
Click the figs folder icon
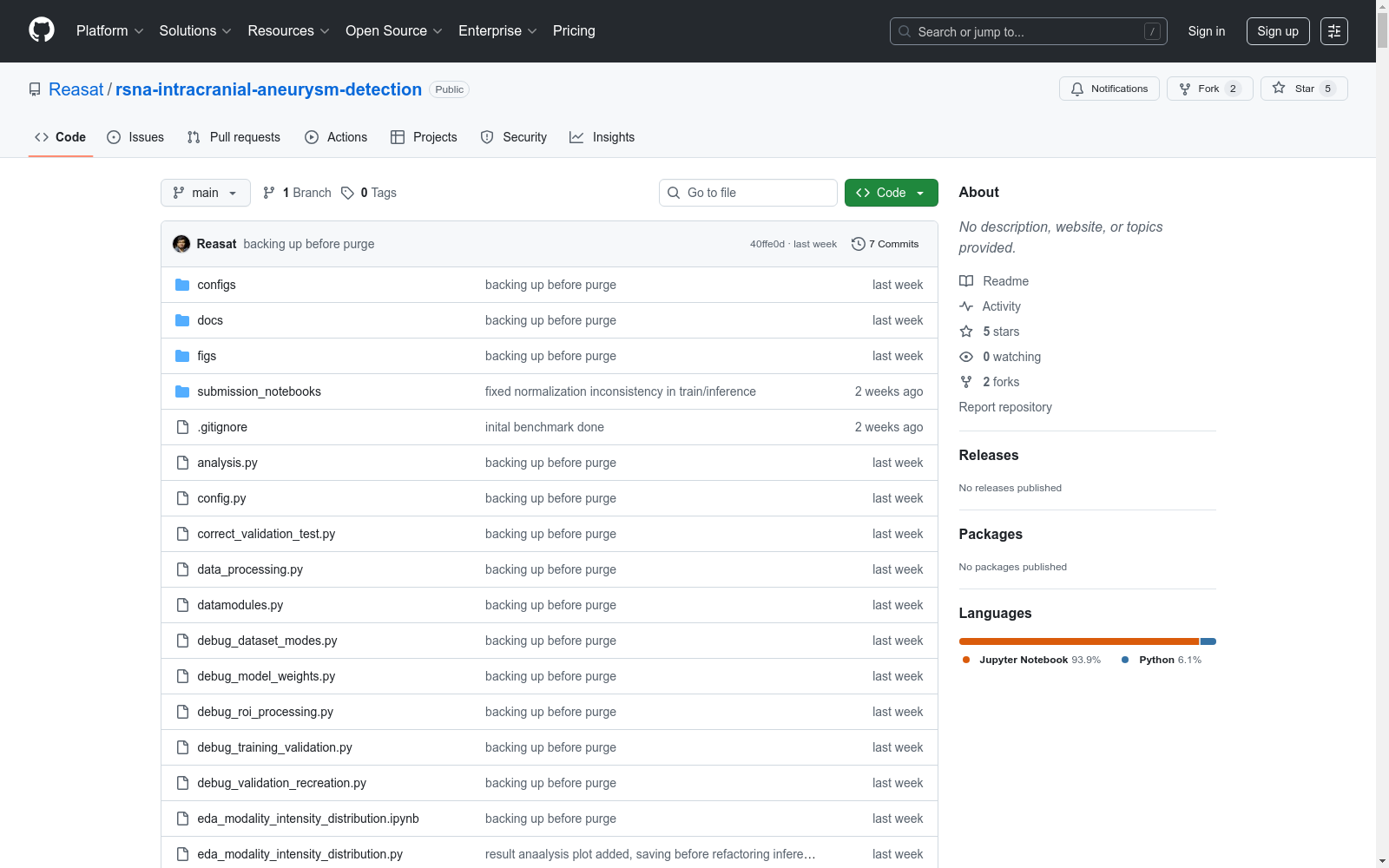182,356
